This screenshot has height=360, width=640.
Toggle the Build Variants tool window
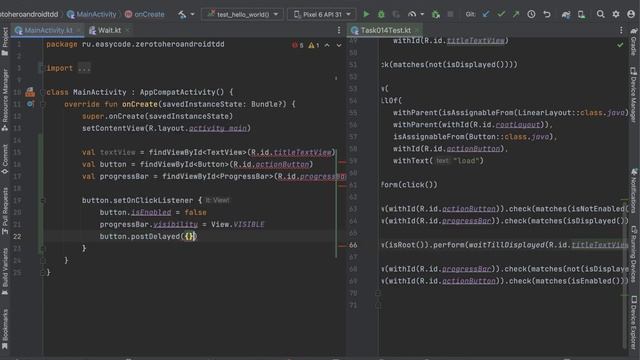point(5,272)
